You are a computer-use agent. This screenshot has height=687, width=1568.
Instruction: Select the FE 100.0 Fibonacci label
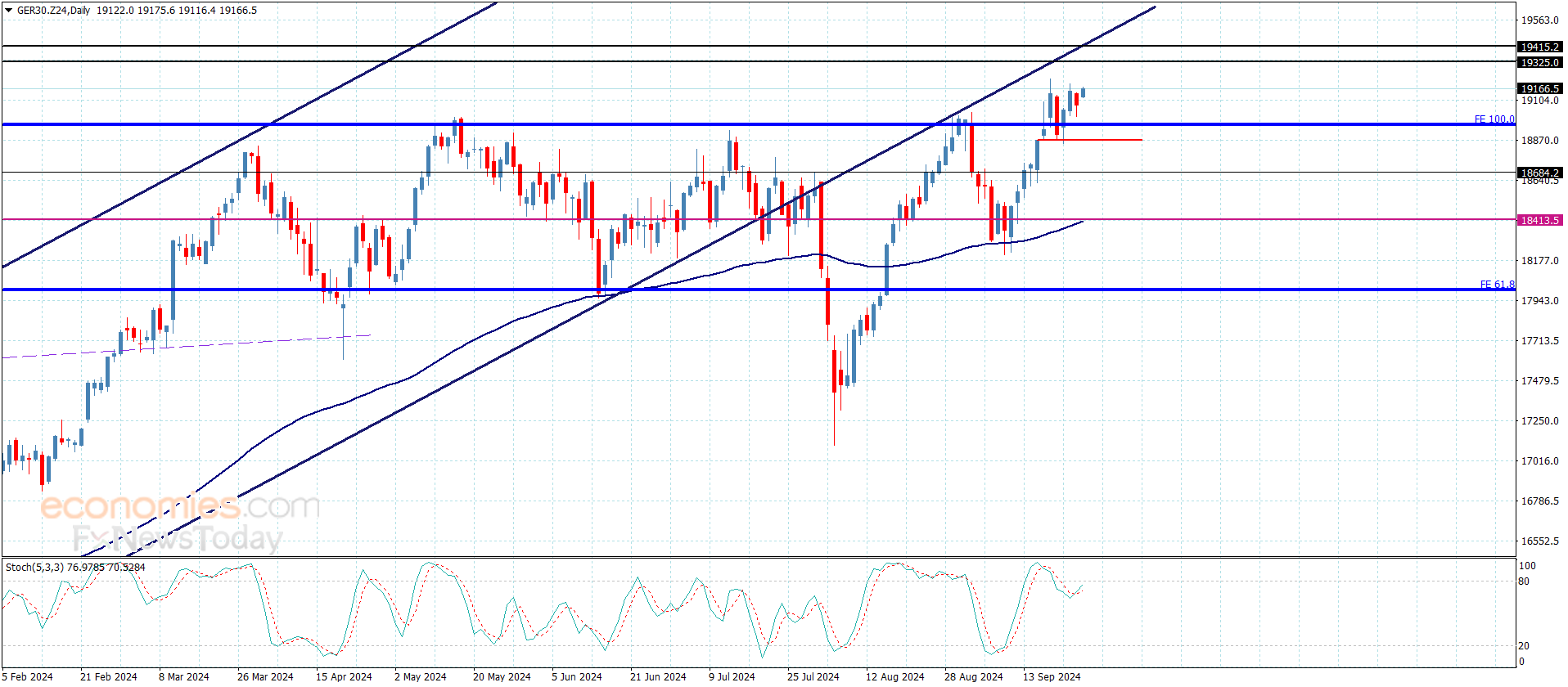tap(1494, 119)
